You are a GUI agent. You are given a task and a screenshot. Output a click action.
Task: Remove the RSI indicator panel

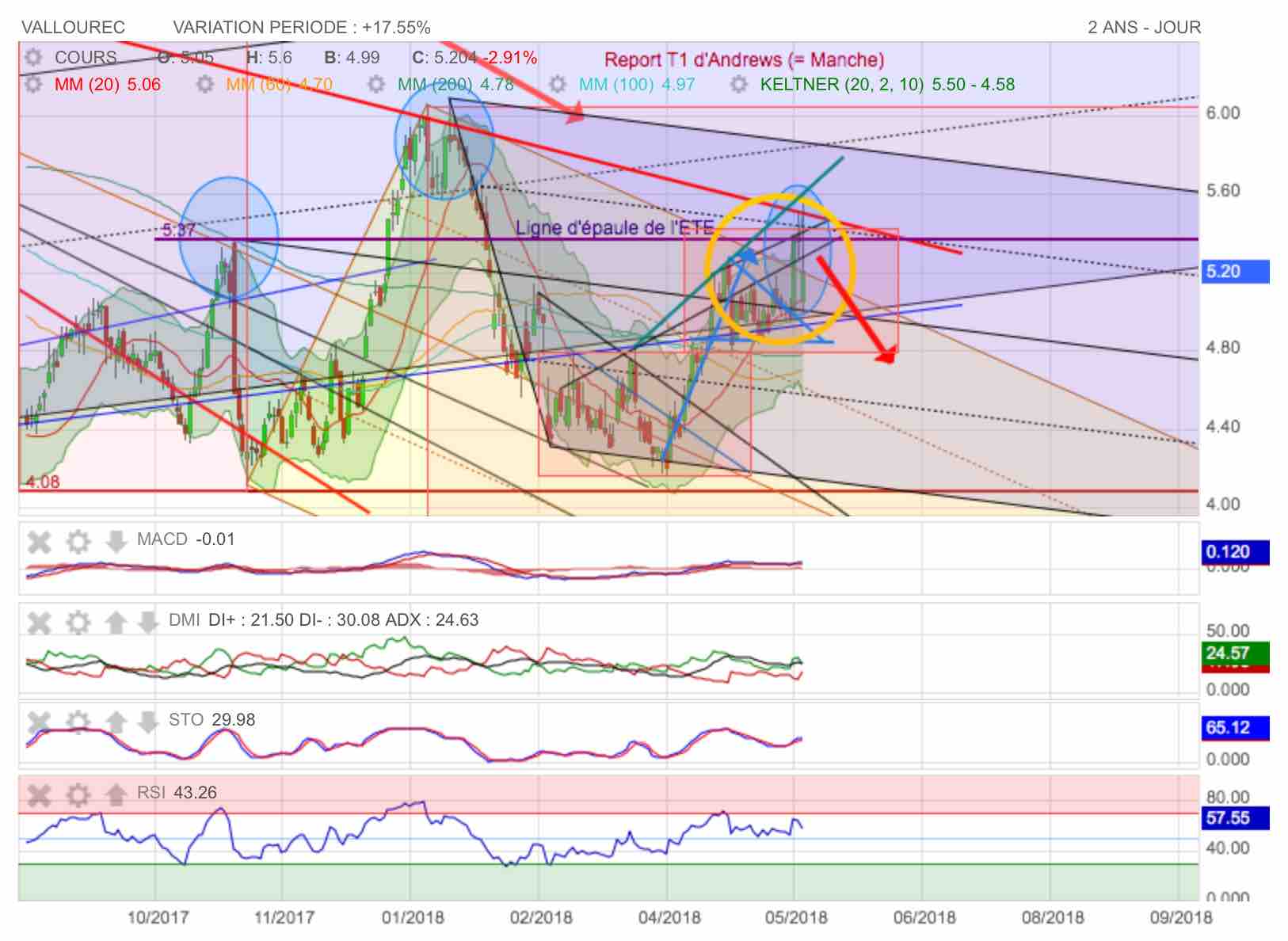click(x=39, y=794)
